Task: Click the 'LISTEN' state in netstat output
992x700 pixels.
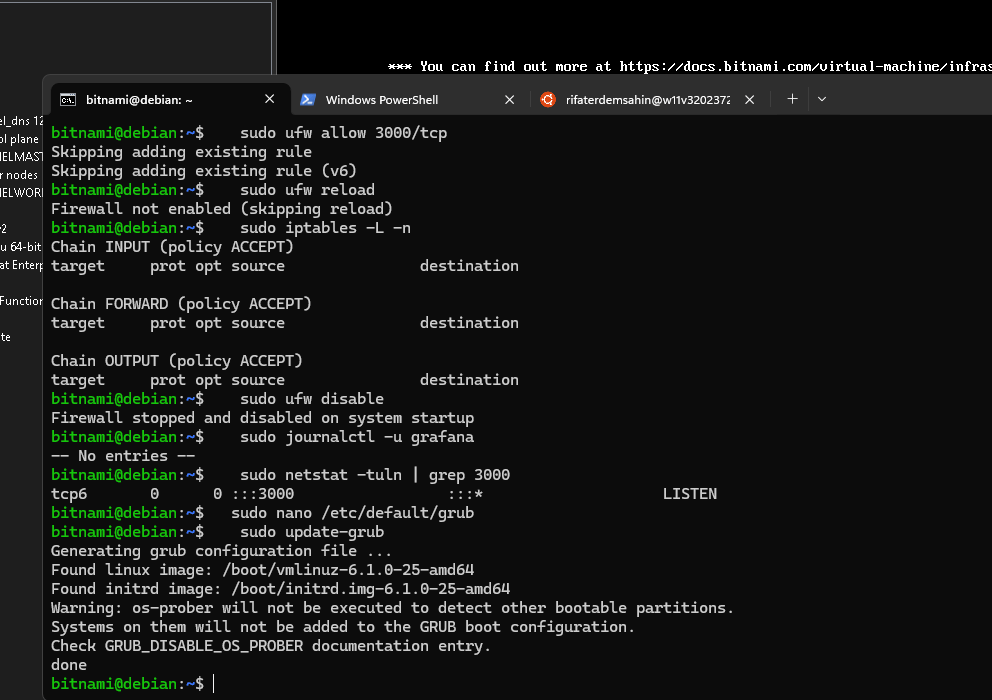Action: [x=690, y=494]
